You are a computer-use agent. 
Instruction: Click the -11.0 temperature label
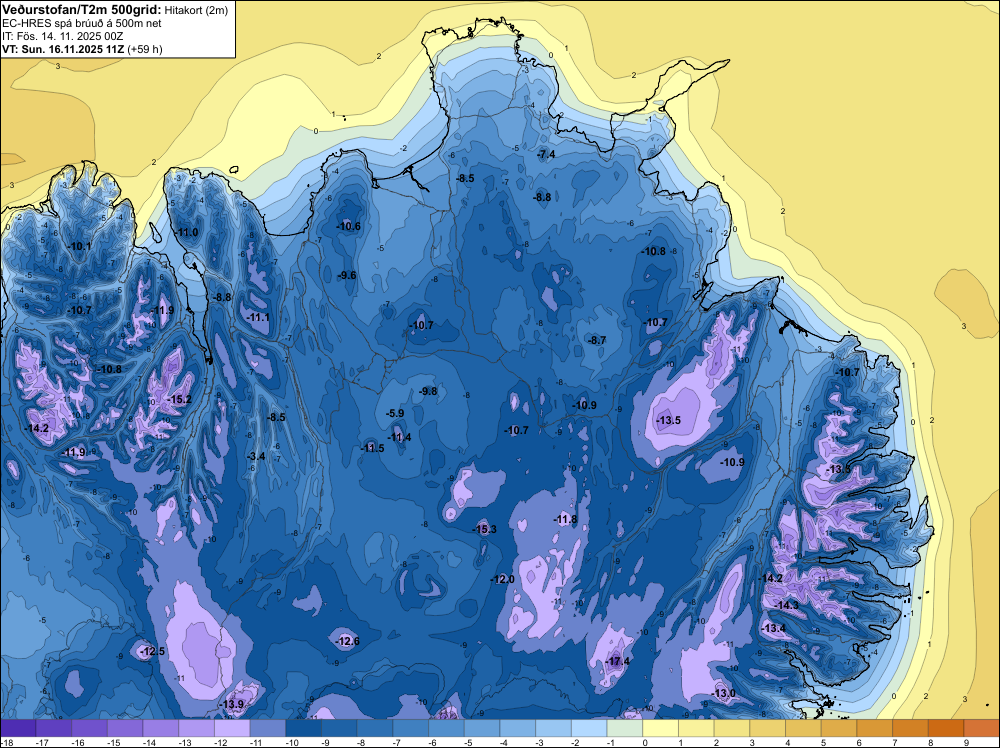187,233
